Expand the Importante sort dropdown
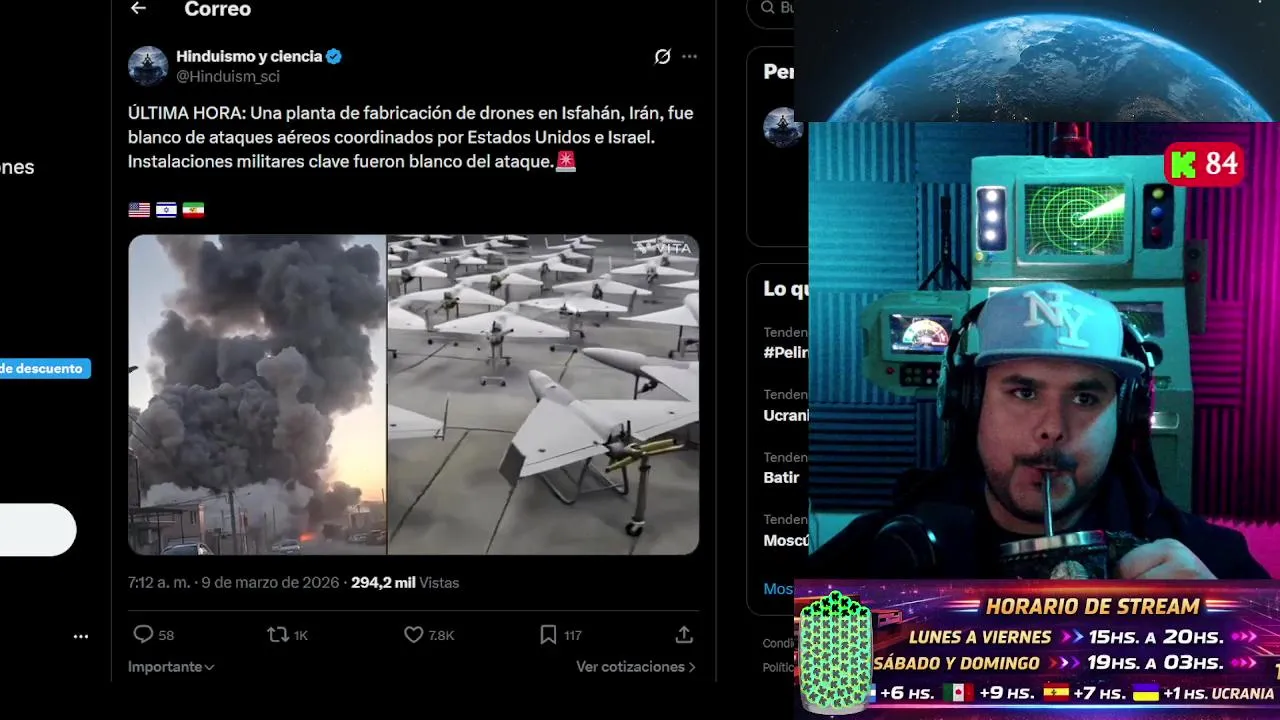The height and width of the screenshot is (720, 1280). click(x=171, y=667)
